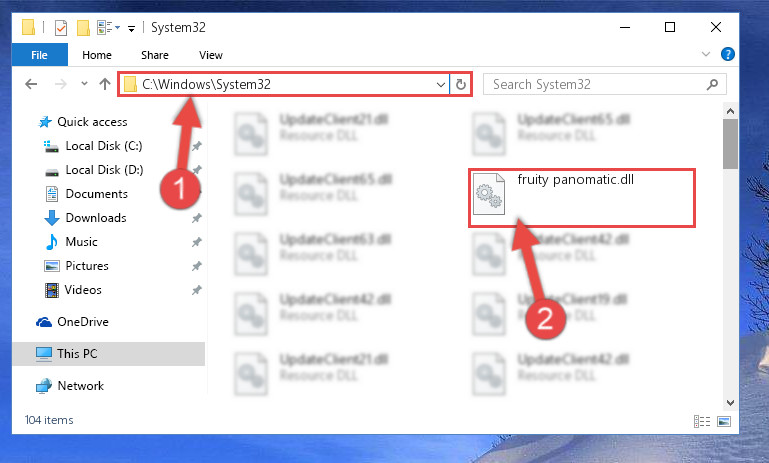The image size is (769, 463).
Task: Click the vertical scrollbar thumb
Action: coord(730,144)
